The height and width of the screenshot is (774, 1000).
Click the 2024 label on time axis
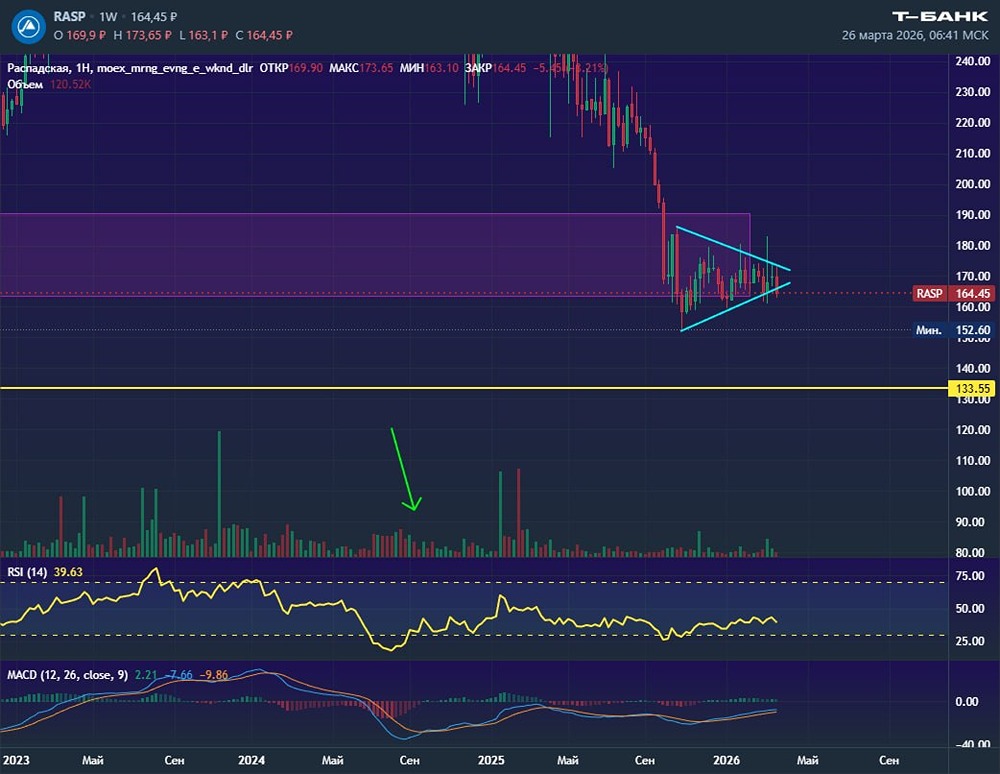click(251, 760)
